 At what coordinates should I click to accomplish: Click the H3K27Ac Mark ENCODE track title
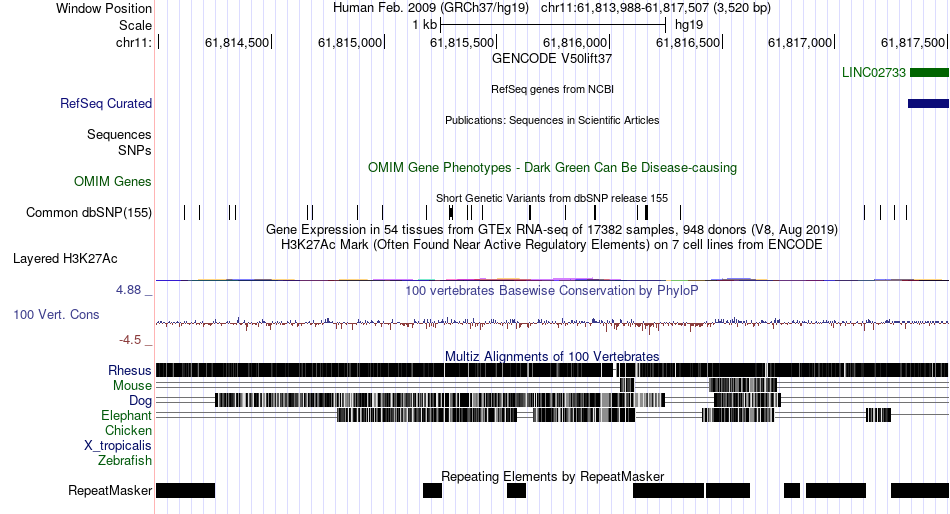pyautogui.click(x=552, y=245)
